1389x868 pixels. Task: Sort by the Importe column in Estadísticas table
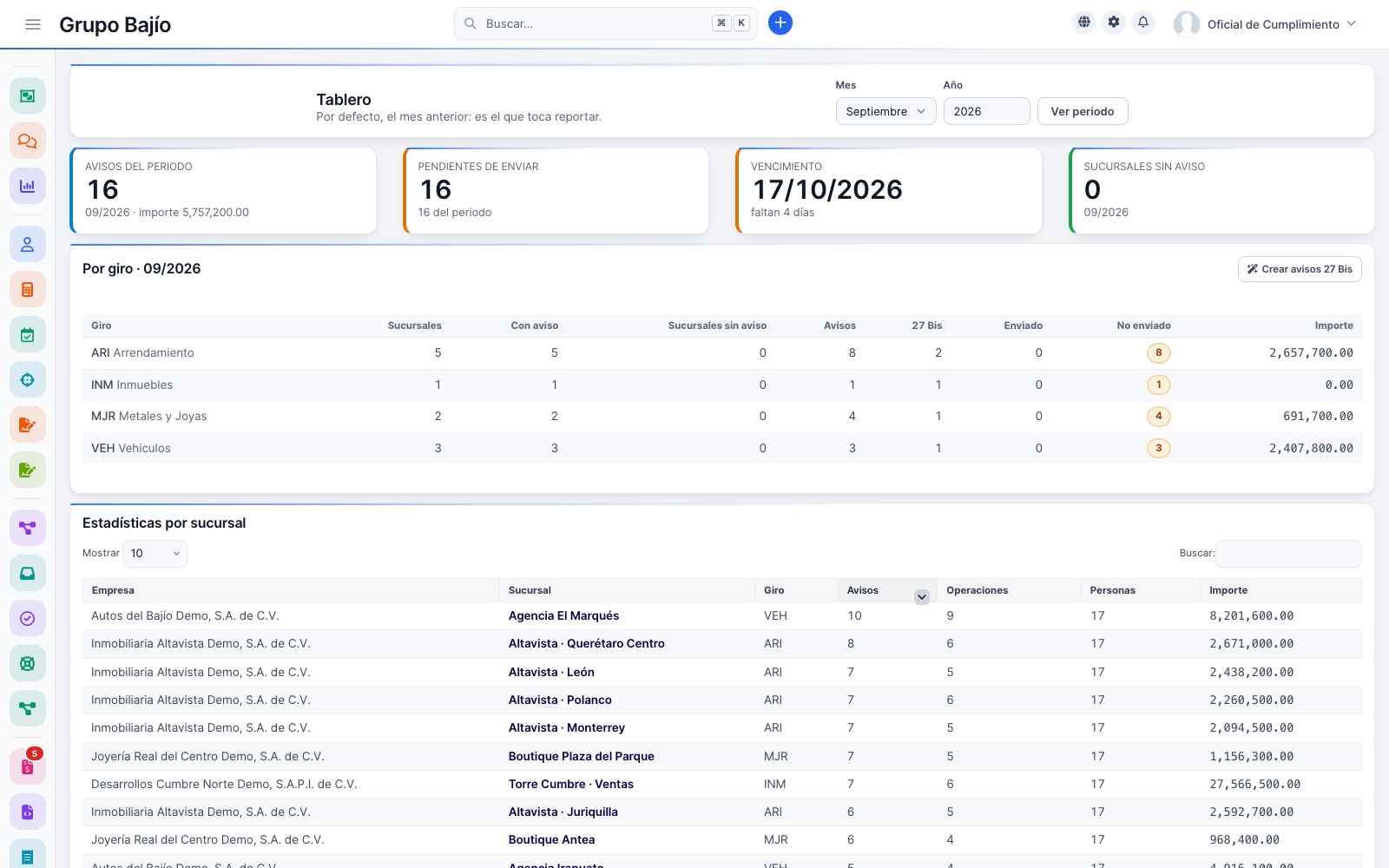tap(1280, 590)
